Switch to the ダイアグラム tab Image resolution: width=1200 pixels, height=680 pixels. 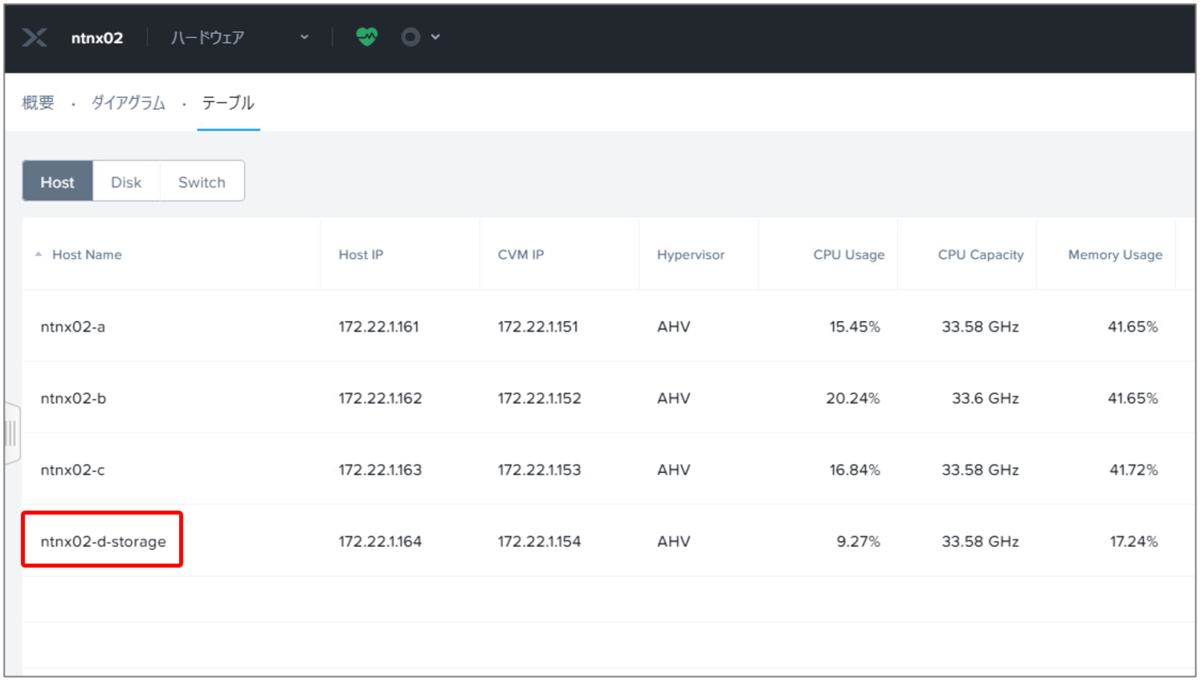[128, 103]
